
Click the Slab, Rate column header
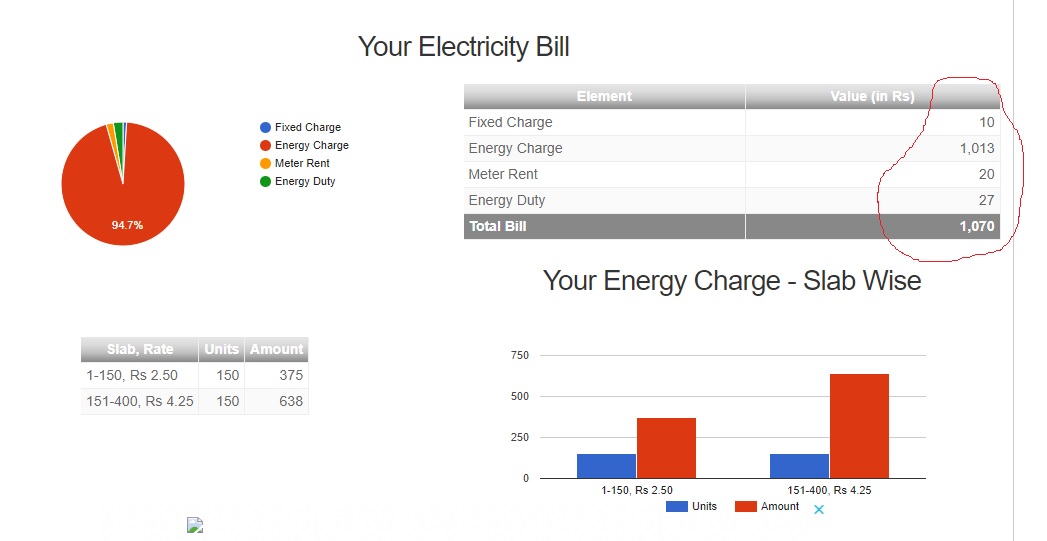pos(140,349)
